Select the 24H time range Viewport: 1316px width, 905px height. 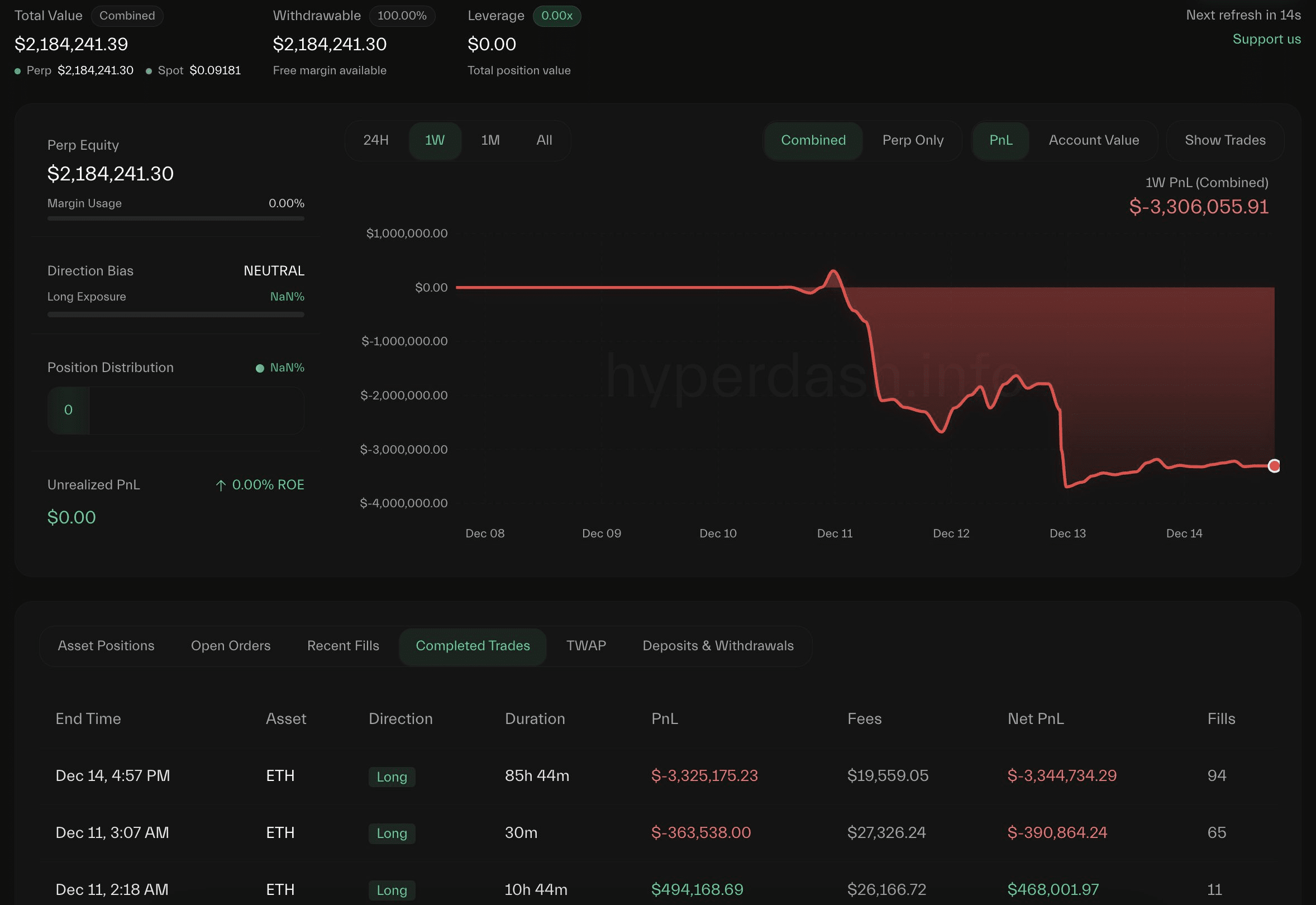coord(376,140)
